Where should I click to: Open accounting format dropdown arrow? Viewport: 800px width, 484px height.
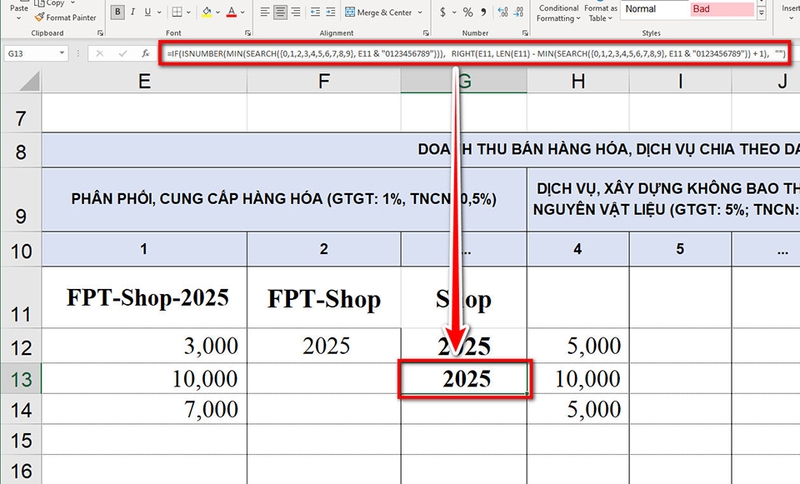454,12
